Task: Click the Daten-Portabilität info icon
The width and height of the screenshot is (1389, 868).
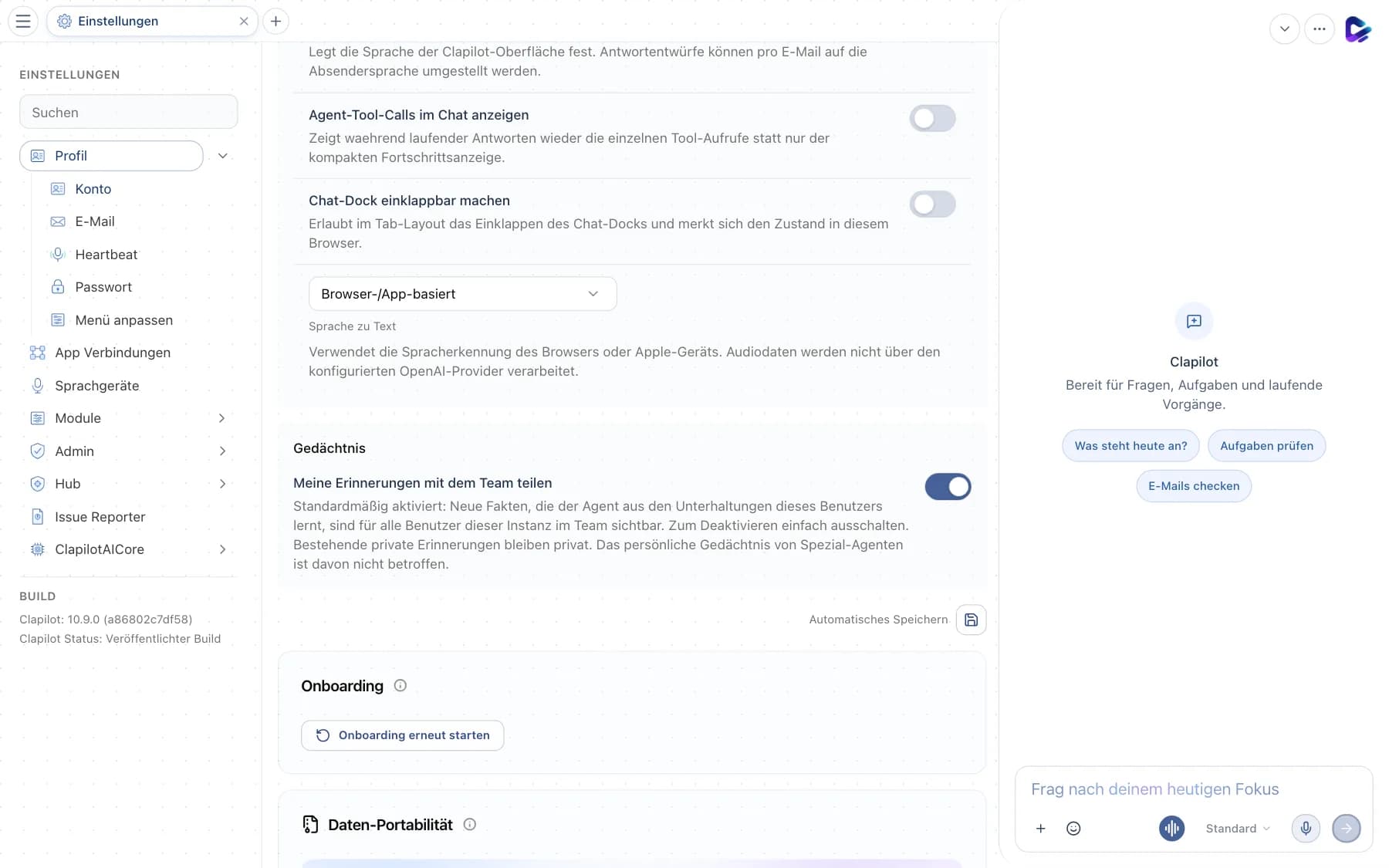Action: coord(469,824)
